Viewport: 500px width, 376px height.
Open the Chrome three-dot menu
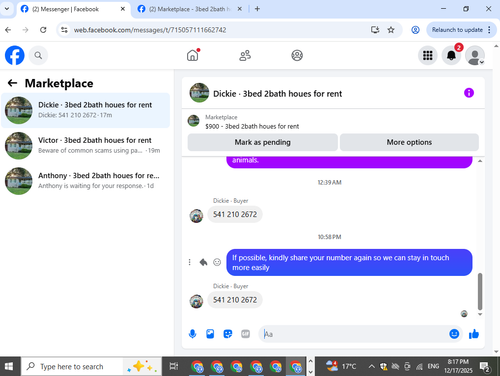coord(489,30)
